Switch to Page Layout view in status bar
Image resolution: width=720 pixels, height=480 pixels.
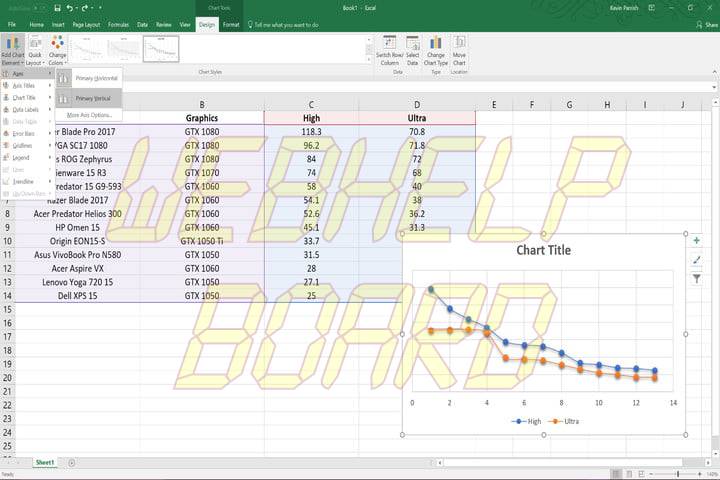tap(629, 474)
